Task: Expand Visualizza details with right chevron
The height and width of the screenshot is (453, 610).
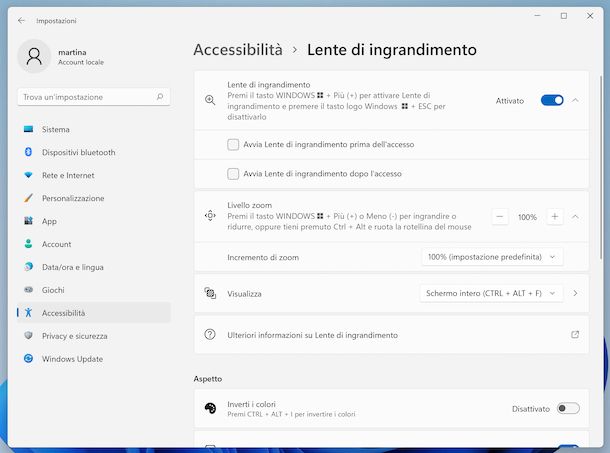Action: pyautogui.click(x=575, y=293)
